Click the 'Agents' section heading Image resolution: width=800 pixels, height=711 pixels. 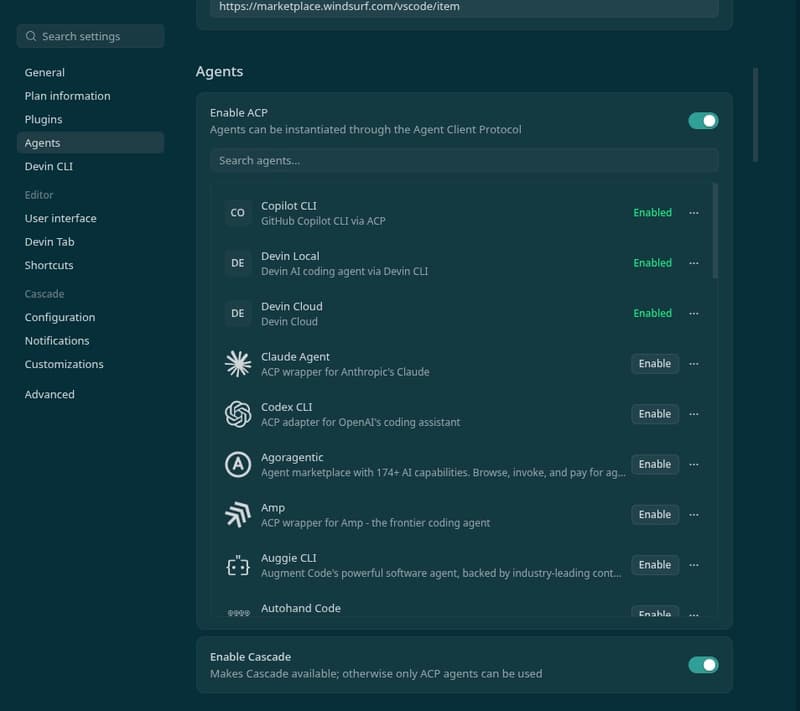[219, 71]
